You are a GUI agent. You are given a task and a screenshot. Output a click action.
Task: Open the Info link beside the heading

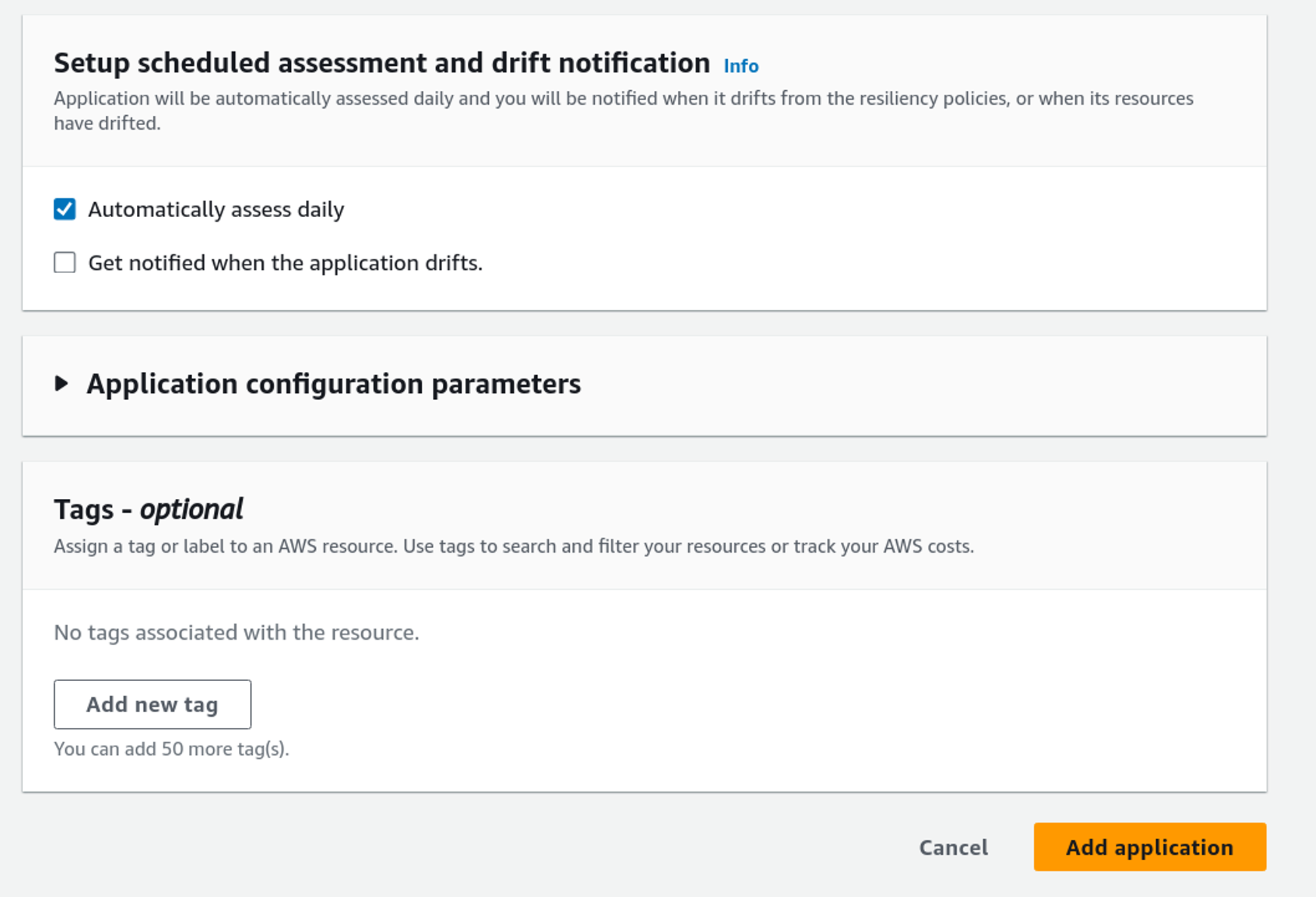[x=741, y=66]
